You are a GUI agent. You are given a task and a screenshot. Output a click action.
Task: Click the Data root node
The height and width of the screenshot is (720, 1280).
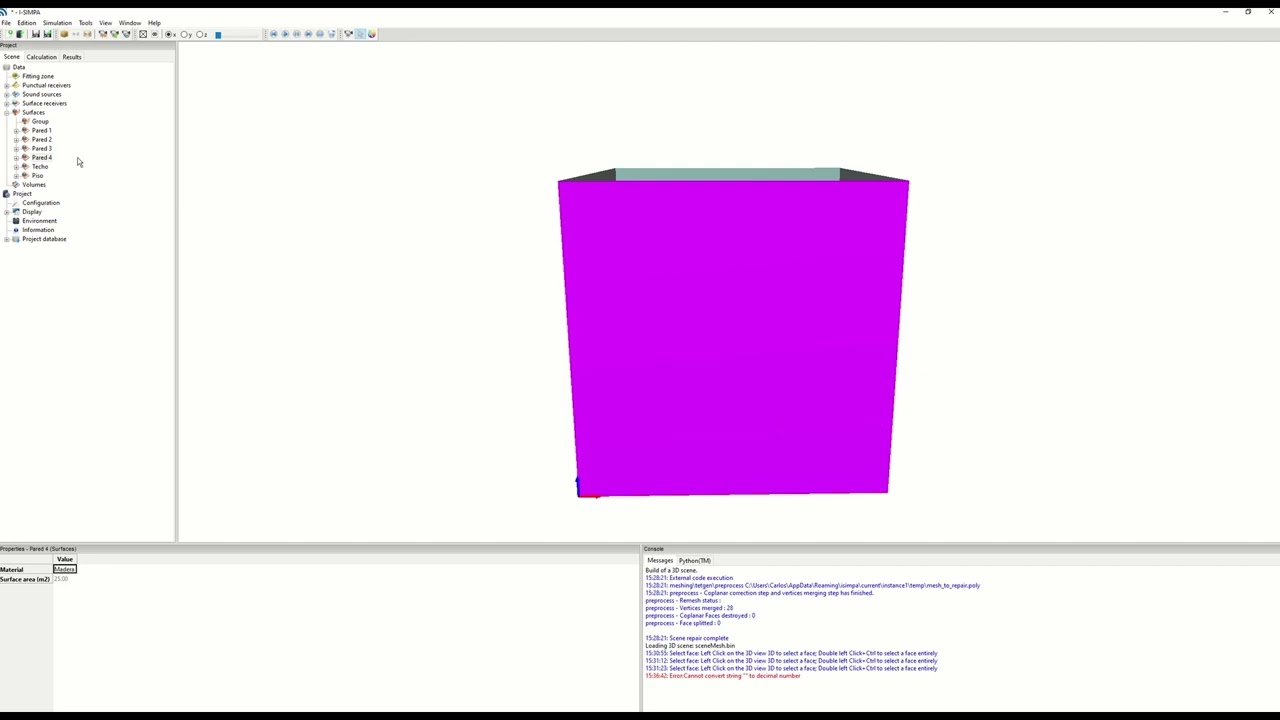point(19,67)
